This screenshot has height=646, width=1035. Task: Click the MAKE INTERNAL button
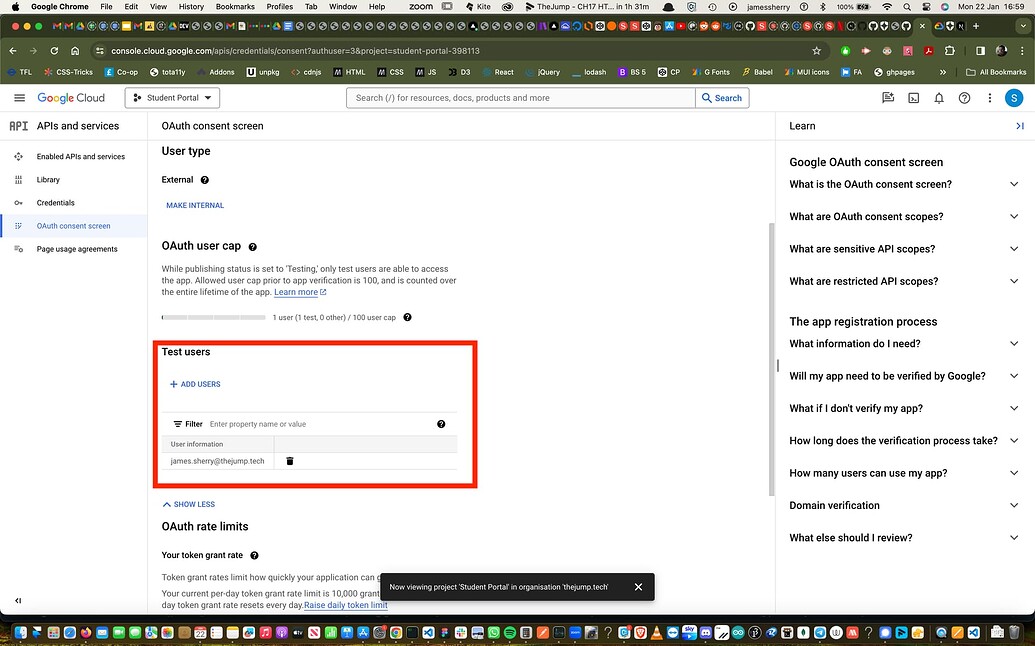pyautogui.click(x=194, y=205)
